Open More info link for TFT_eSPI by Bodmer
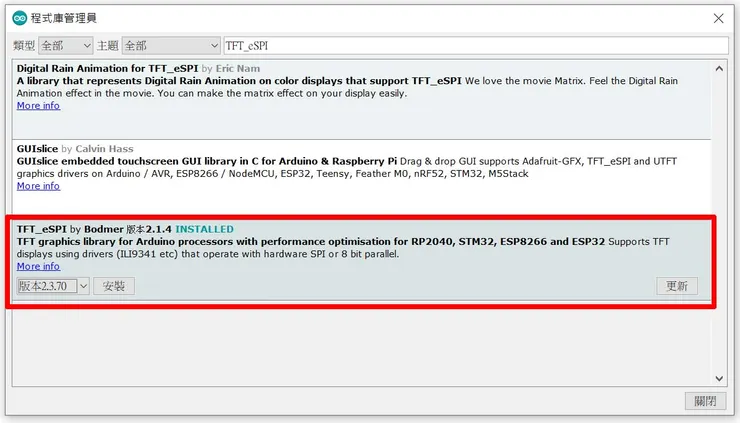This screenshot has height=423, width=740. pos(38,266)
